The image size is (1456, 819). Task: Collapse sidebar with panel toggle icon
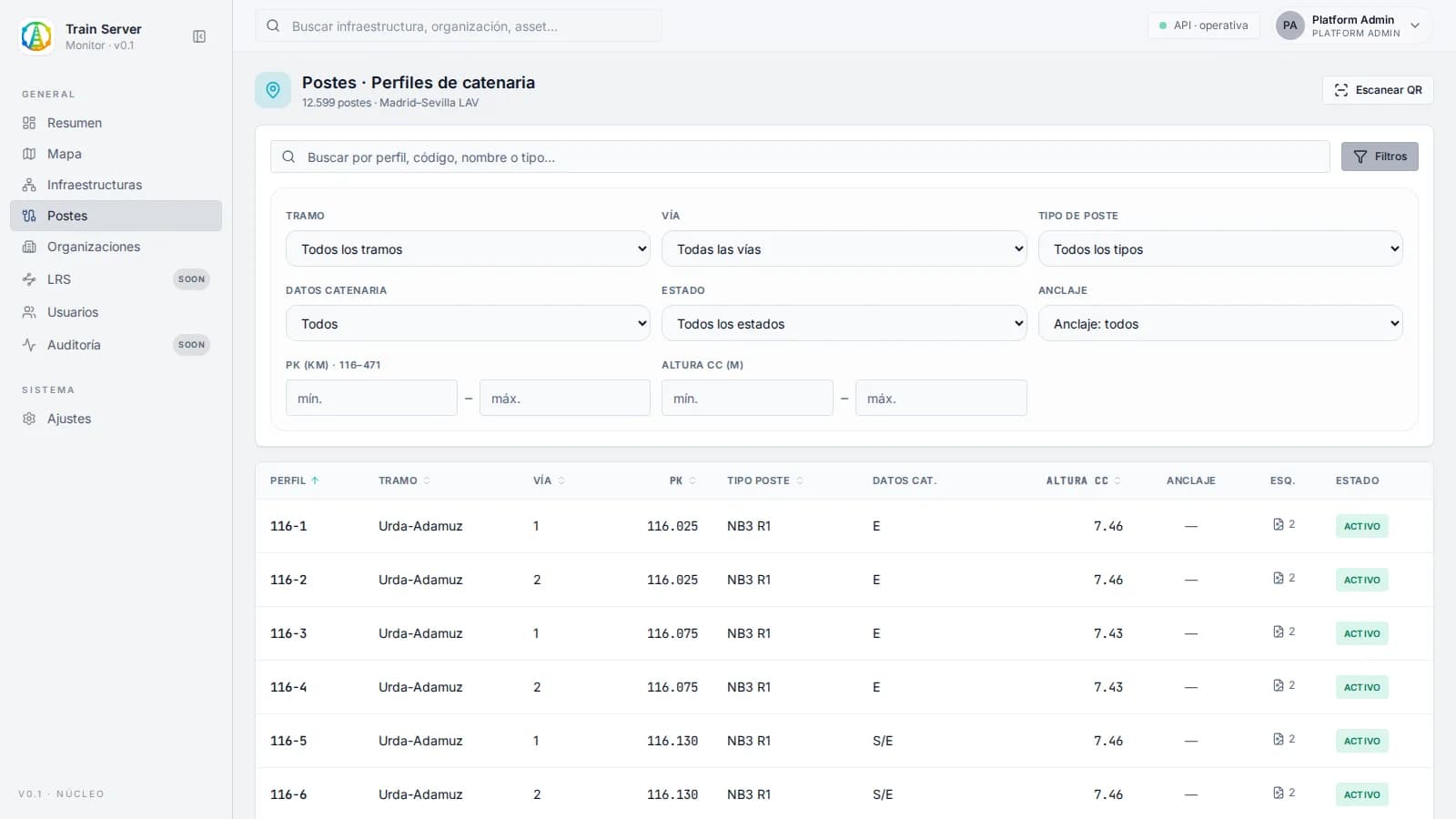pos(199,36)
